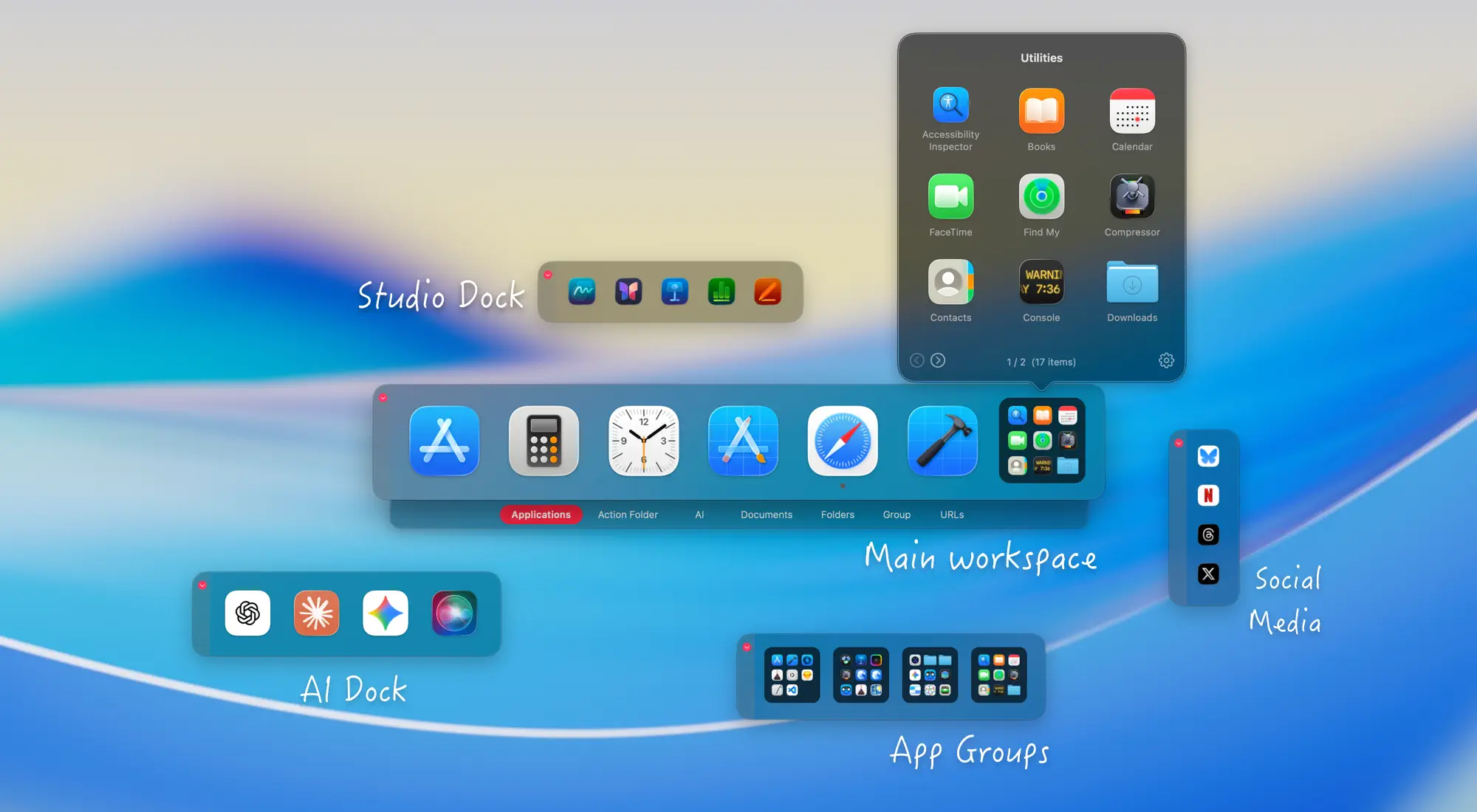Open Keynote in the Studio Dock
Image resolution: width=1477 pixels, height=812 pixels.
pyautogui.click(x=675, y=292)
